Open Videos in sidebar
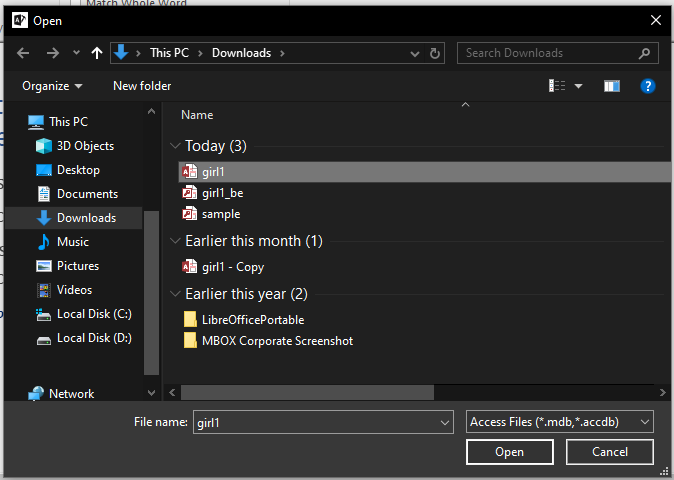This screenshot has width=674, height=480. click(x=64, y=290)
